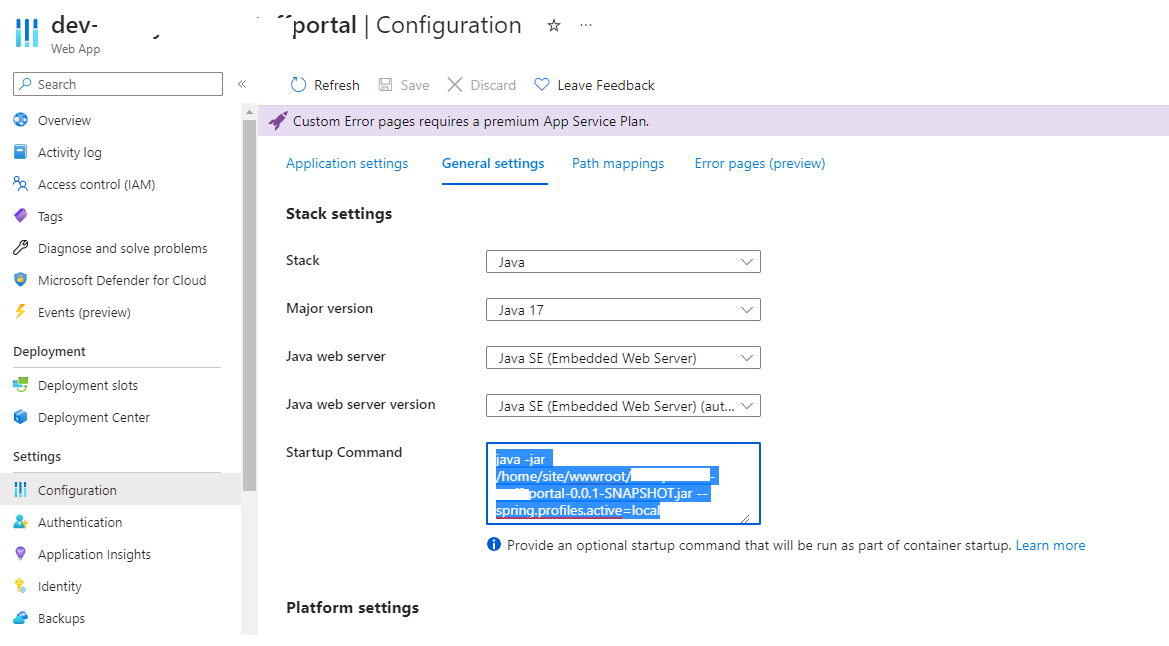The image size is (1169, 646).
Task: Click the Startup Command resize grip corner
Action: pyautogui.click(x=745, y=518)
